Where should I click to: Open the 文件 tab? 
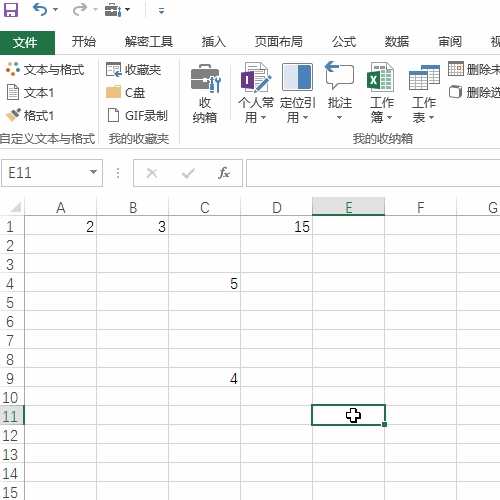point(27,42)
